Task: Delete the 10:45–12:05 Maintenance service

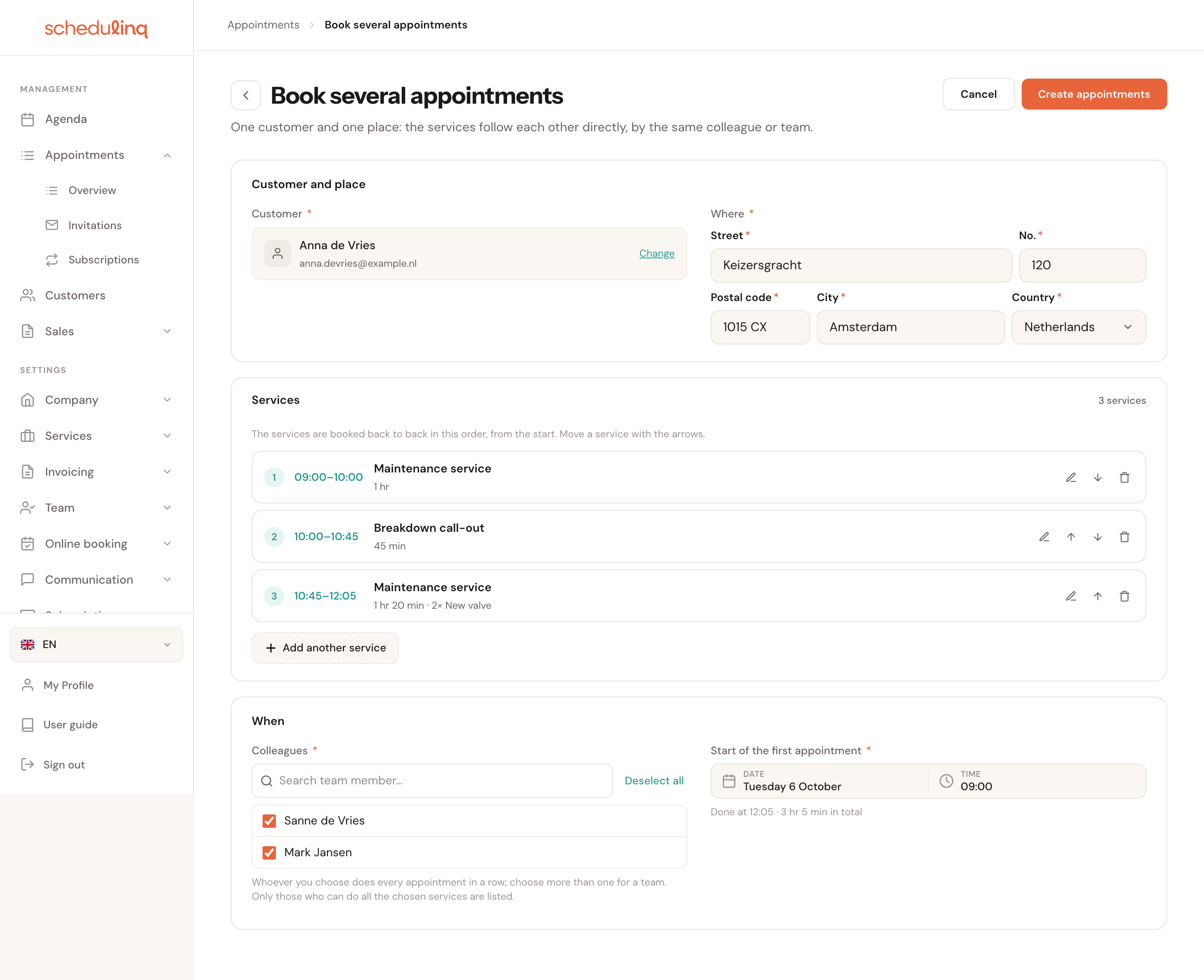Action: 1125,596
